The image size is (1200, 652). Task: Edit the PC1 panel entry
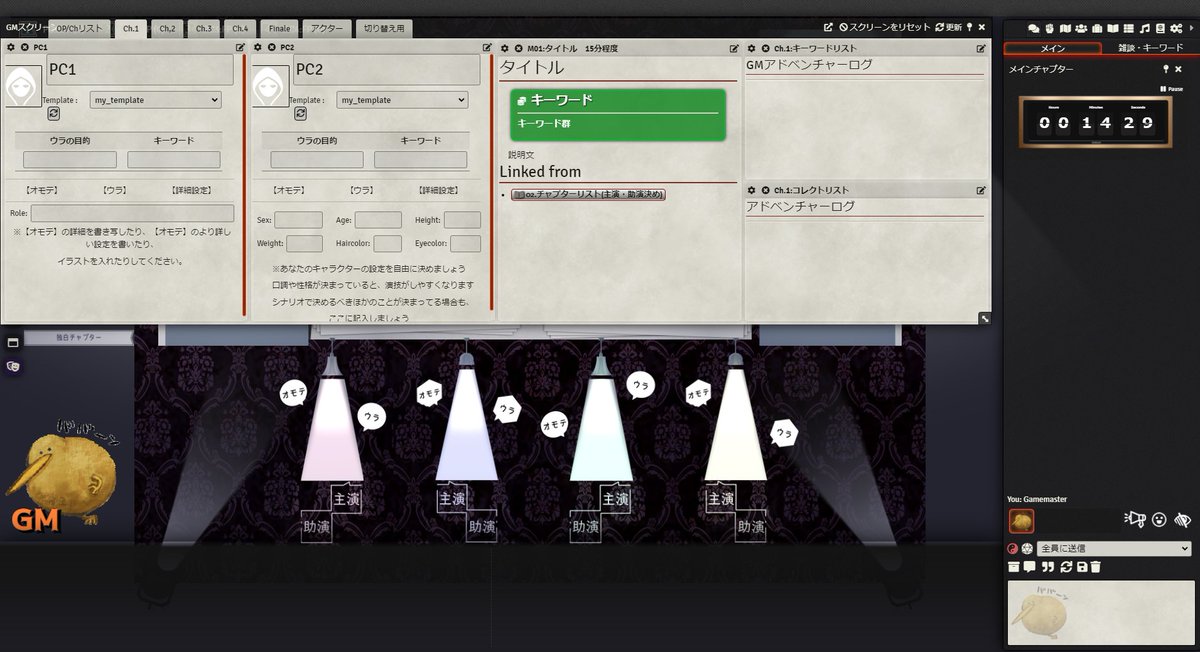pos(240,47)
